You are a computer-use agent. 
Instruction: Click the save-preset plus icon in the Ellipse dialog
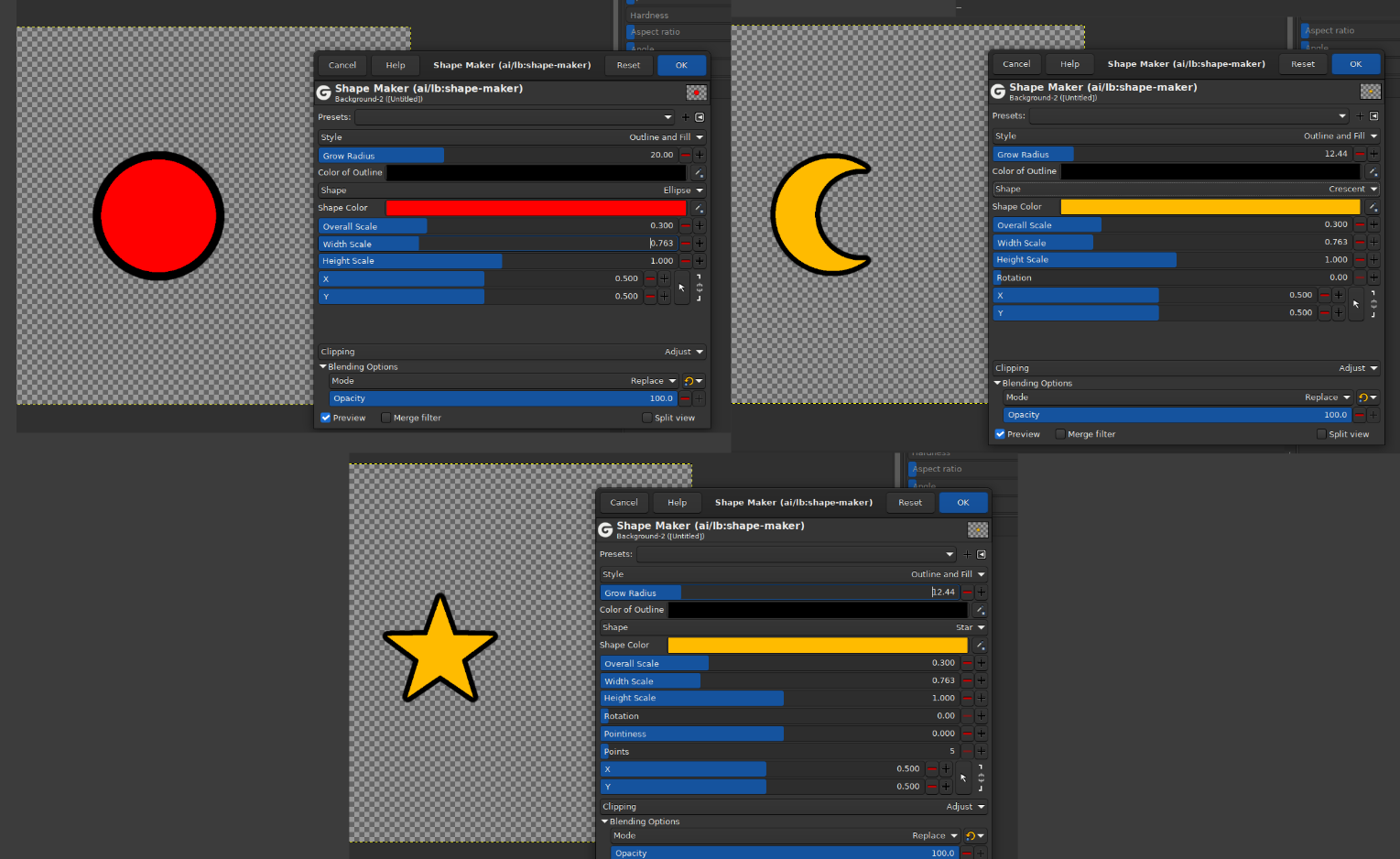point(685,117)
